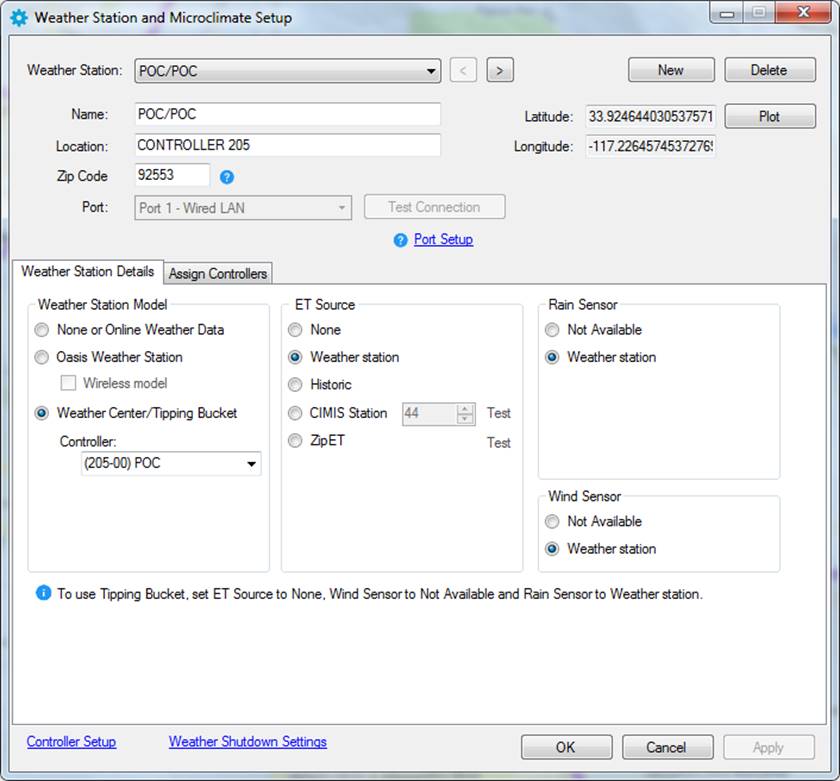The image size is (840, 781).
Task: Go to previous weather station arrow
Action: [x=463, y=70]
